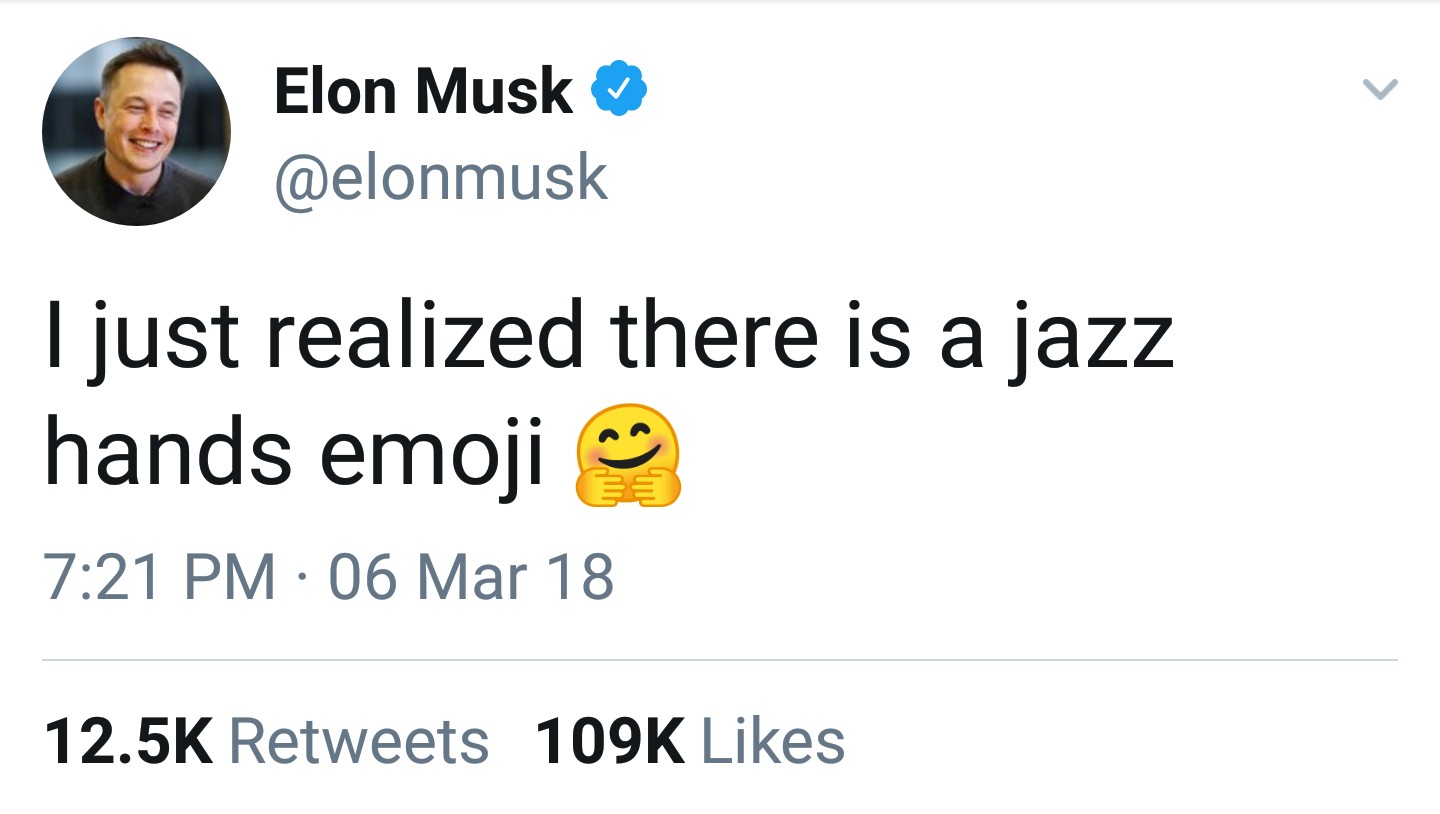View the 12.5K retweets count

point(128,742)
